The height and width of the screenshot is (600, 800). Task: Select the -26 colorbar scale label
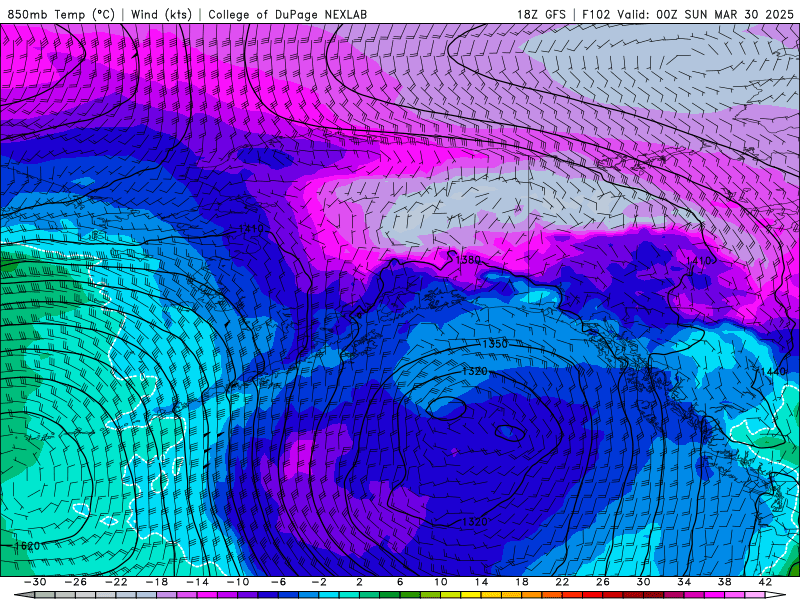tap(76, 582)
